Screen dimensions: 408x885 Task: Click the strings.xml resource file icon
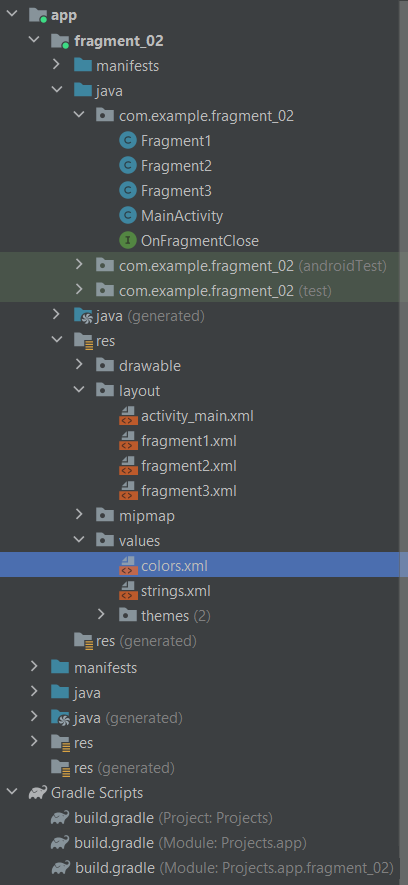tap(129, 591)
